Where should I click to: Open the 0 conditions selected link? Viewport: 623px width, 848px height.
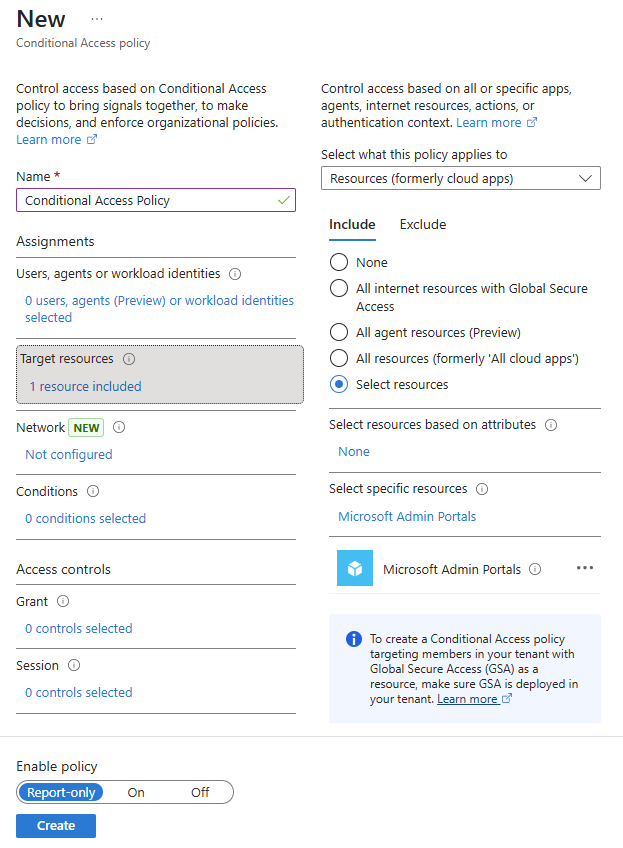point(86,519)
